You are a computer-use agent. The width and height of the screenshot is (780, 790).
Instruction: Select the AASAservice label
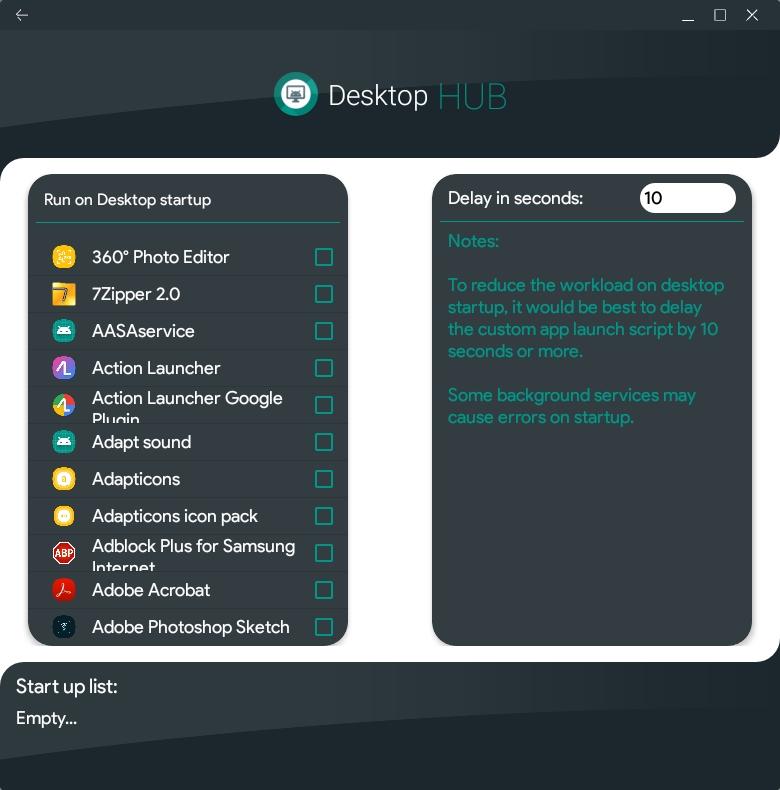[x=143, y=331]
